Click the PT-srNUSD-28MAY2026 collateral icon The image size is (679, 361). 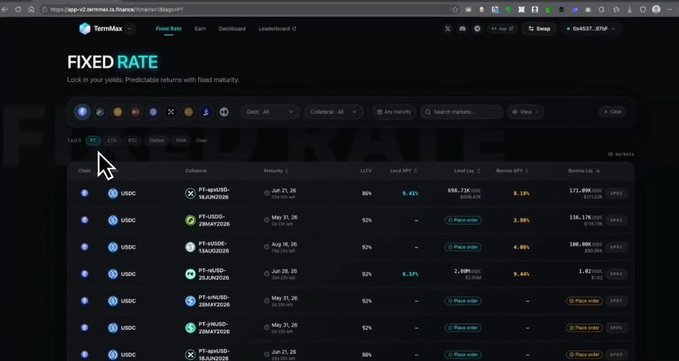(191, 301)
